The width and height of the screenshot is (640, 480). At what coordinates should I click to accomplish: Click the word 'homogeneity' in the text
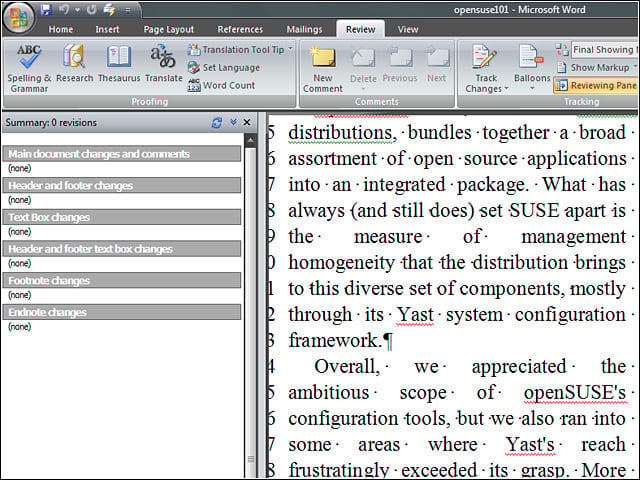pyautogui.click(x=341, y=262)
